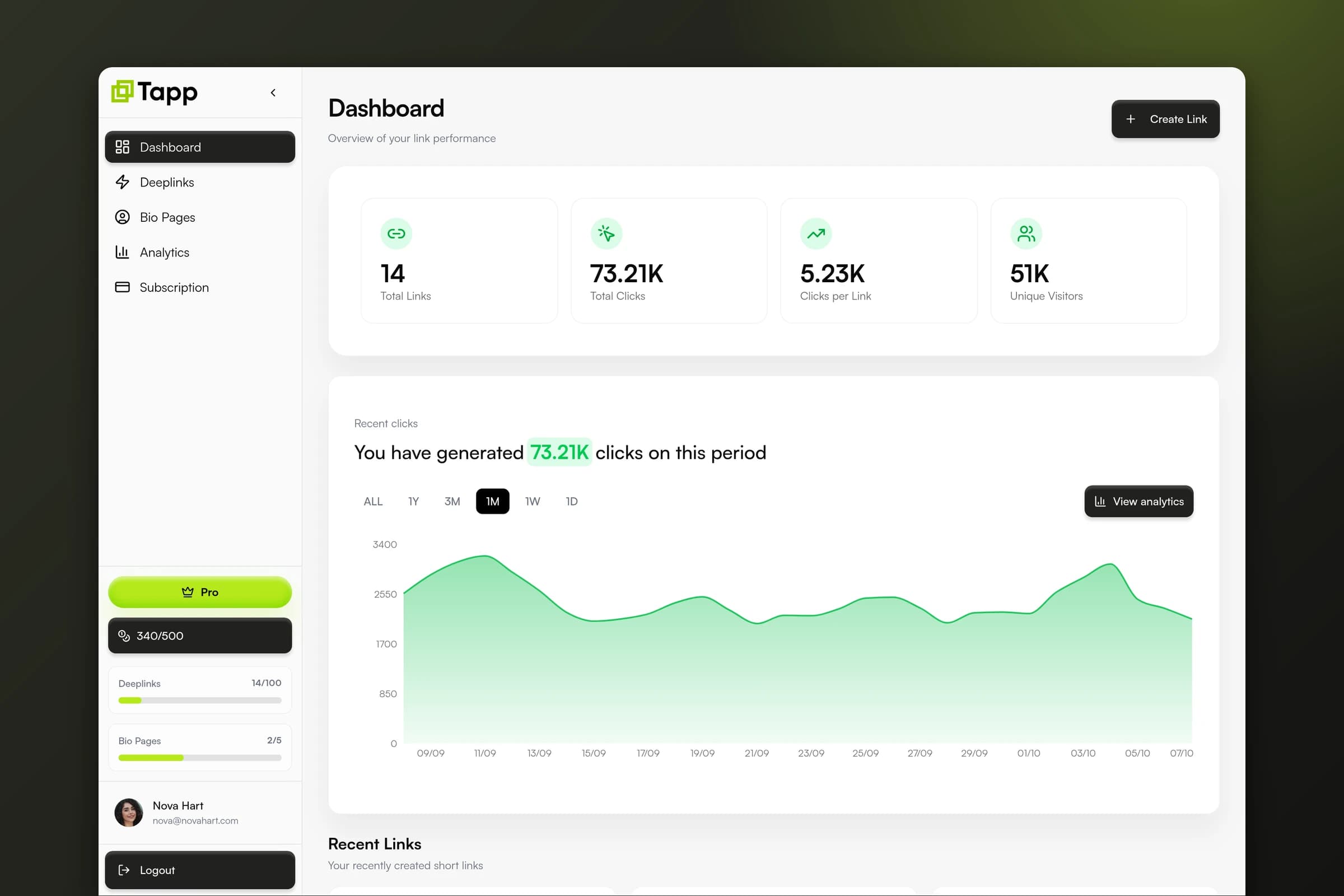Screen dimensions: 1344x896
Task: Click the trending arrow icon above Clicks per Link
Action: (815, 233)
